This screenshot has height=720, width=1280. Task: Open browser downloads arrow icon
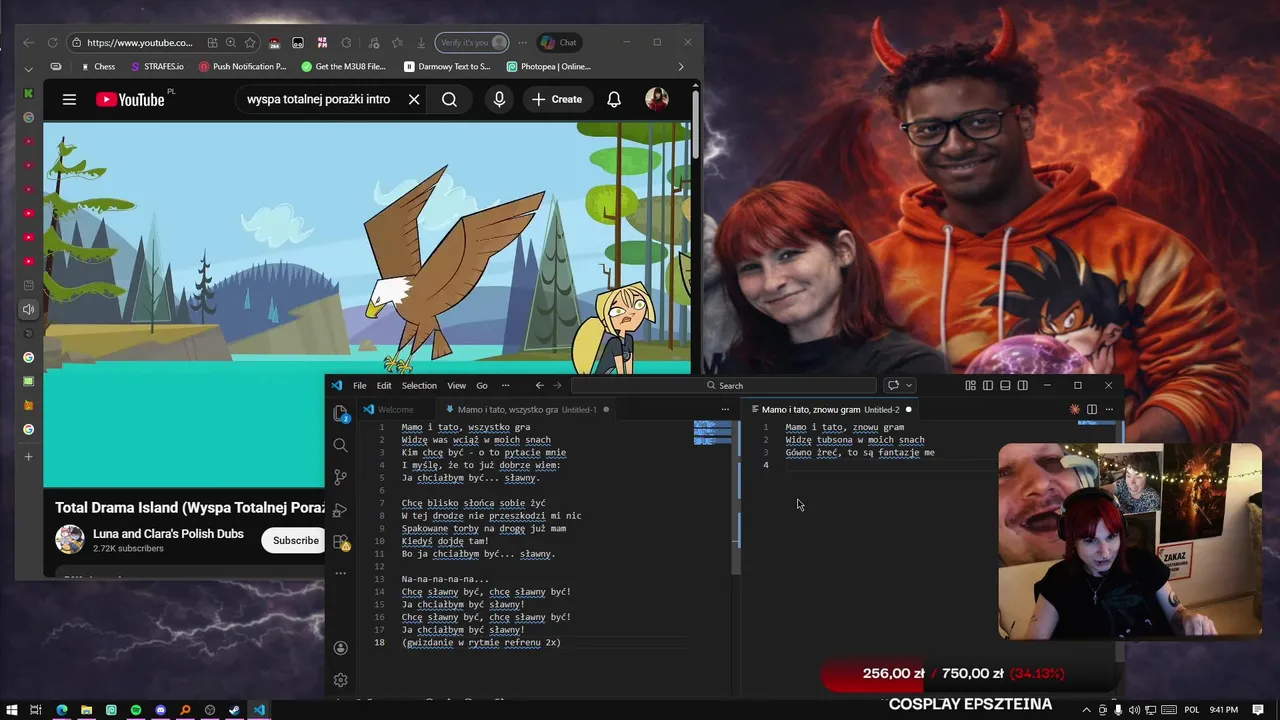click(x=421, y=42)
